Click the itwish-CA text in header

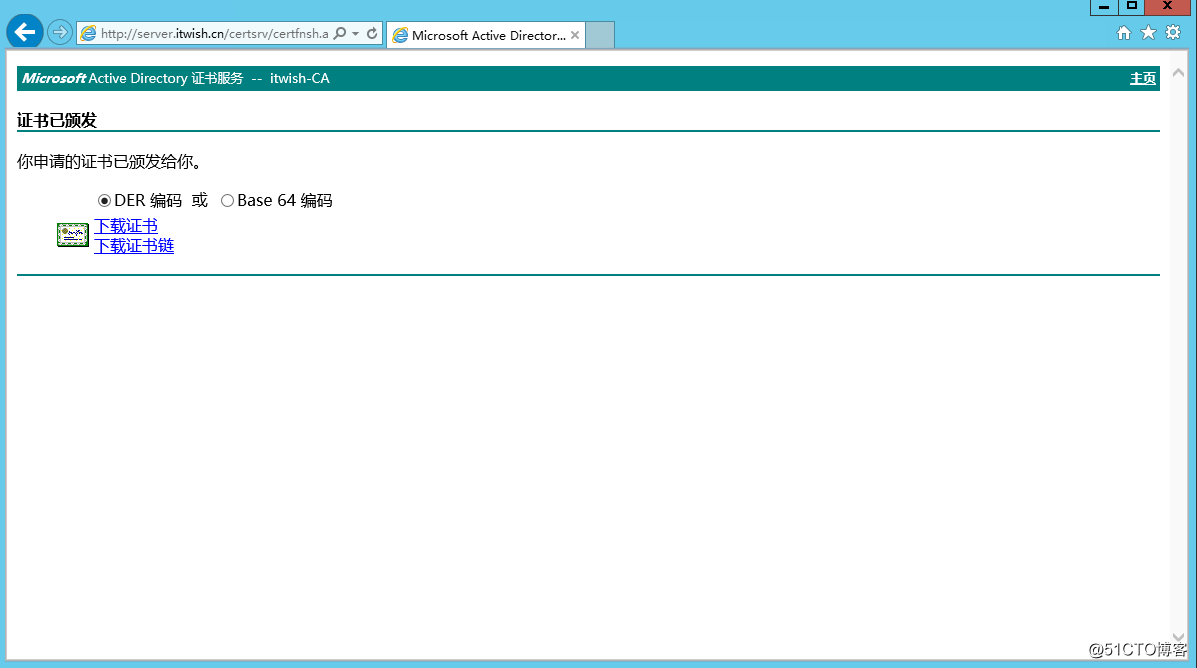[x=300, y=79]
